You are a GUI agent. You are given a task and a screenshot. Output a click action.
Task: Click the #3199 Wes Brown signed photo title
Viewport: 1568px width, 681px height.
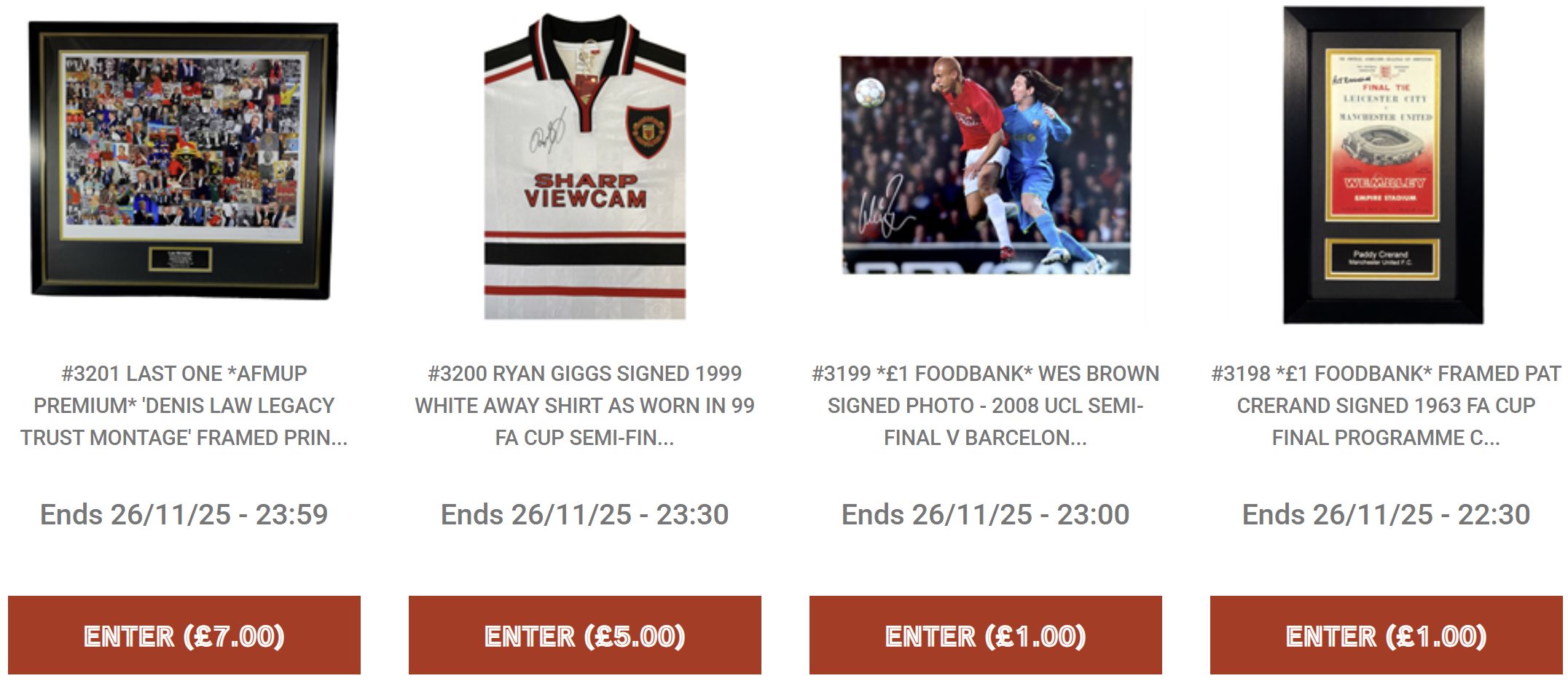click(x=985, y=406)
